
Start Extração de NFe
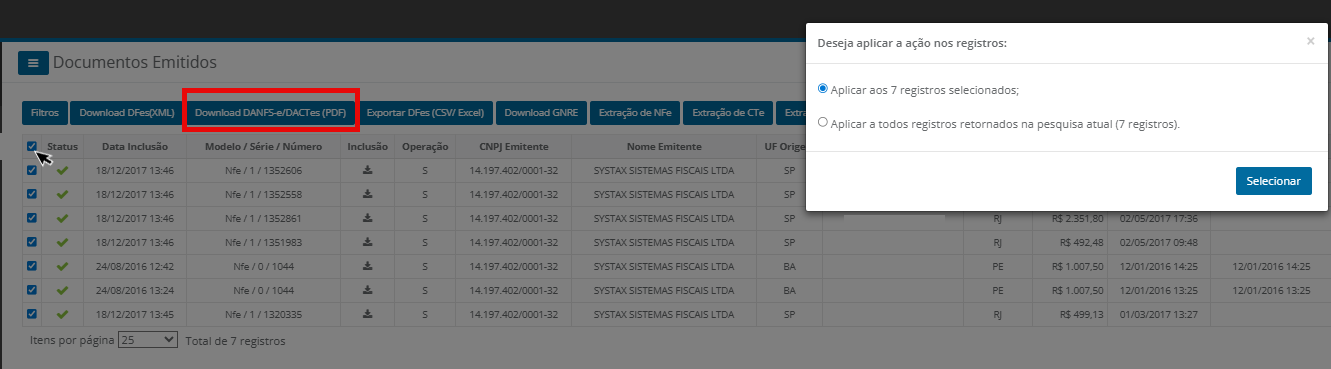point(635,113)
